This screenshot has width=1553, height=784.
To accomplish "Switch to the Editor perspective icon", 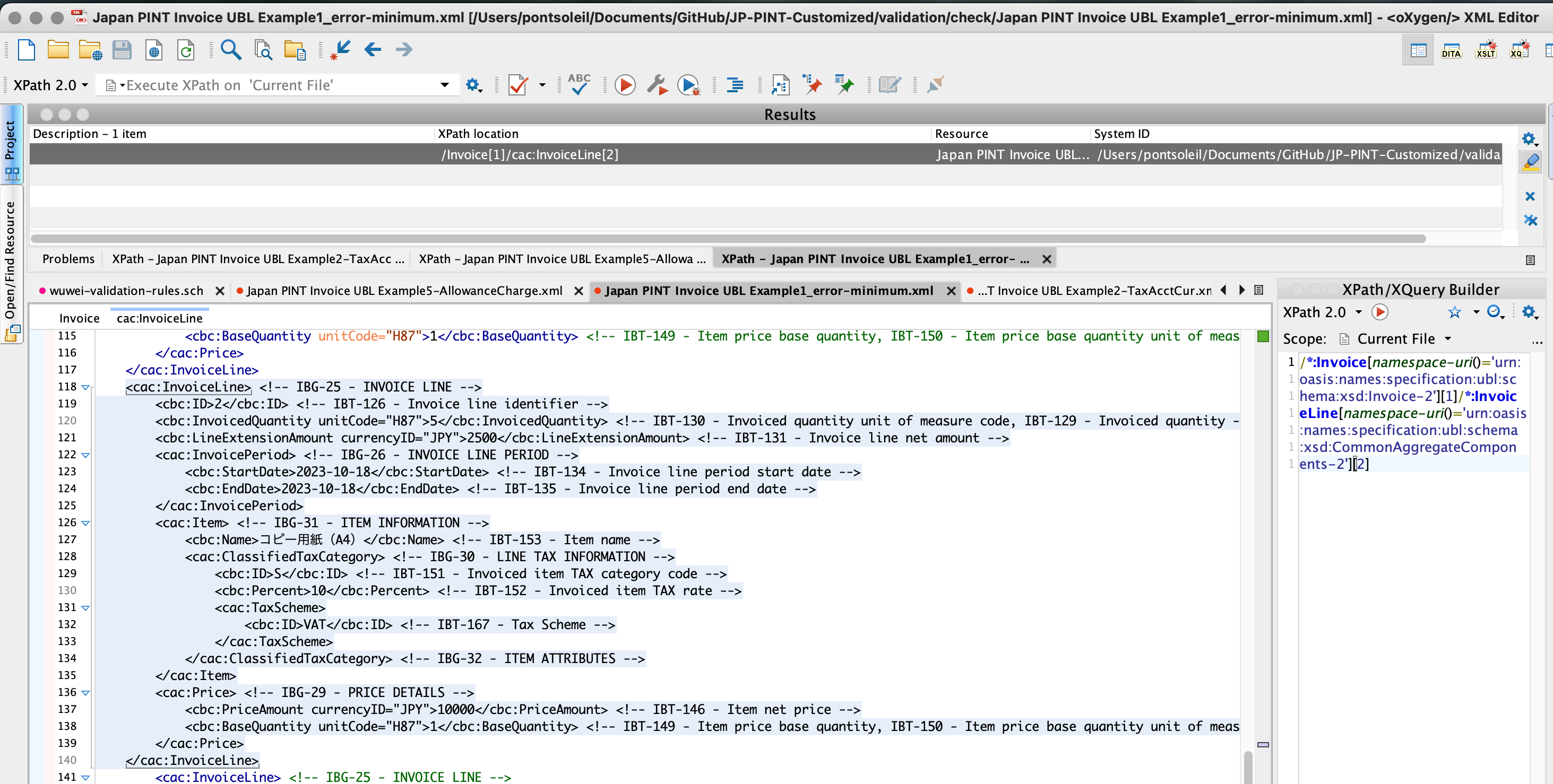I will click(x=1418, y=50).
